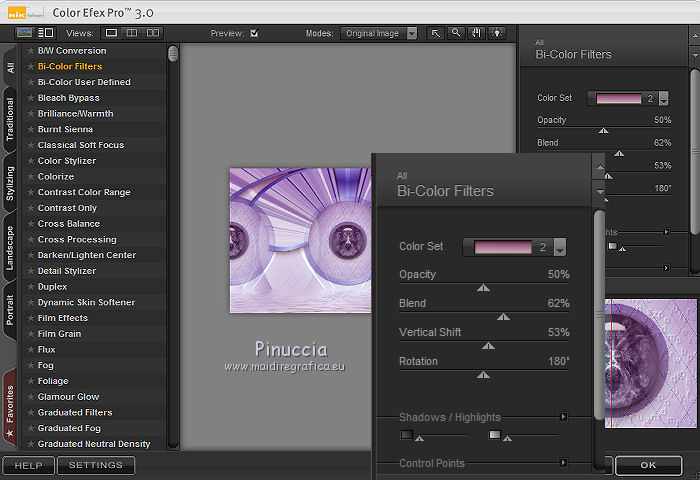Select the arrow pointer tool
This screenshot has width=700, height=480.
tap(436, 33)
